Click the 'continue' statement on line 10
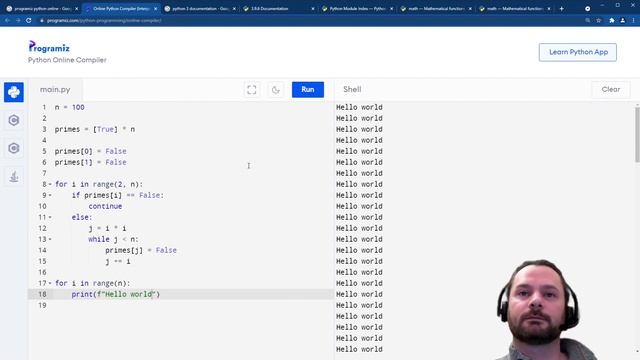Image resolution: width=640 pixels, height=360 pixels. pos(105,207)
